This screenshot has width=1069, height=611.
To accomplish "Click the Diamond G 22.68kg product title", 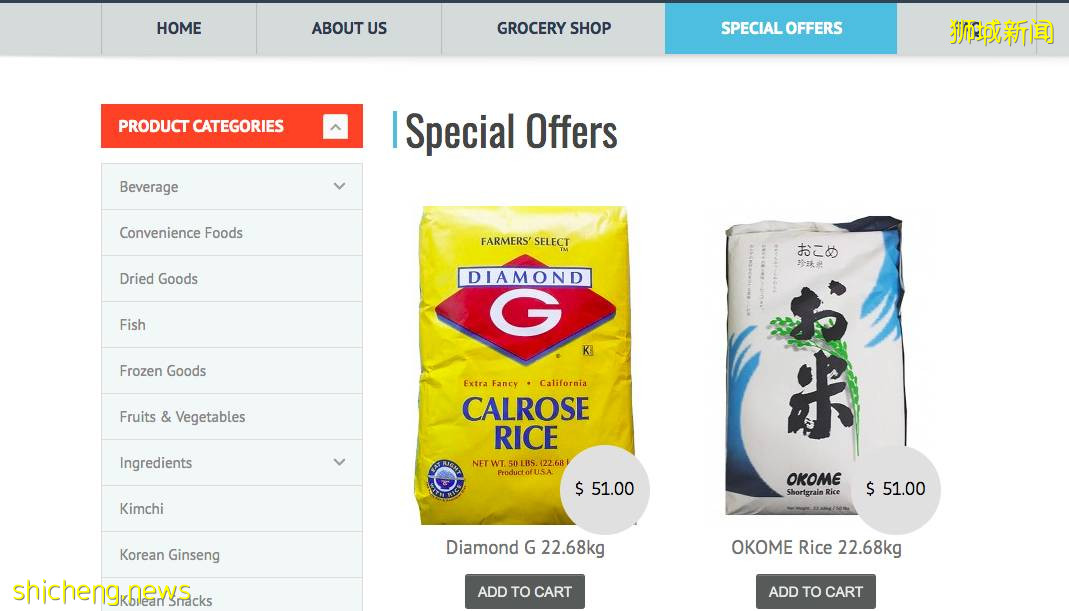I will 525,548.
